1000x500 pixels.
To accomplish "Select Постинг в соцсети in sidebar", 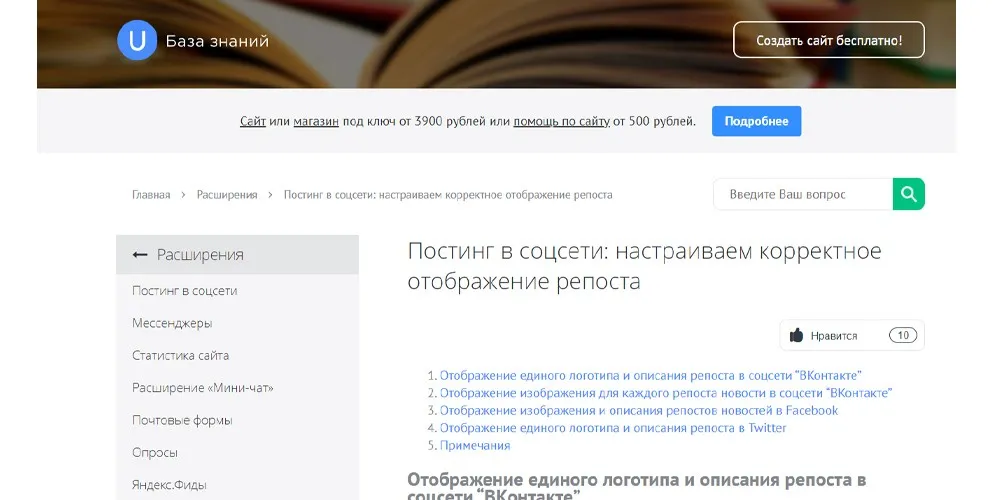I will (185, 291).
